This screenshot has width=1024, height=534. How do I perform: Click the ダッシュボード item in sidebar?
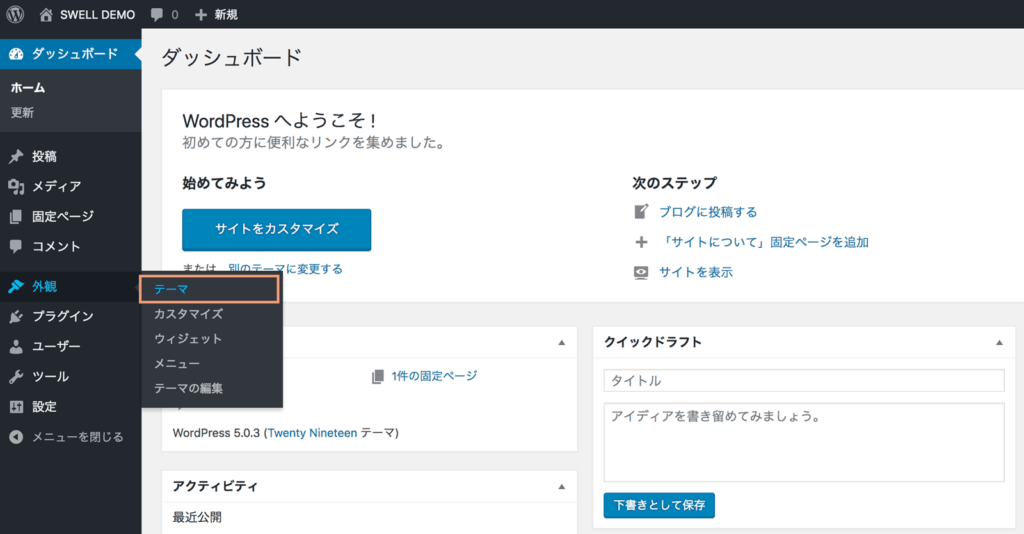pos(71,54)
